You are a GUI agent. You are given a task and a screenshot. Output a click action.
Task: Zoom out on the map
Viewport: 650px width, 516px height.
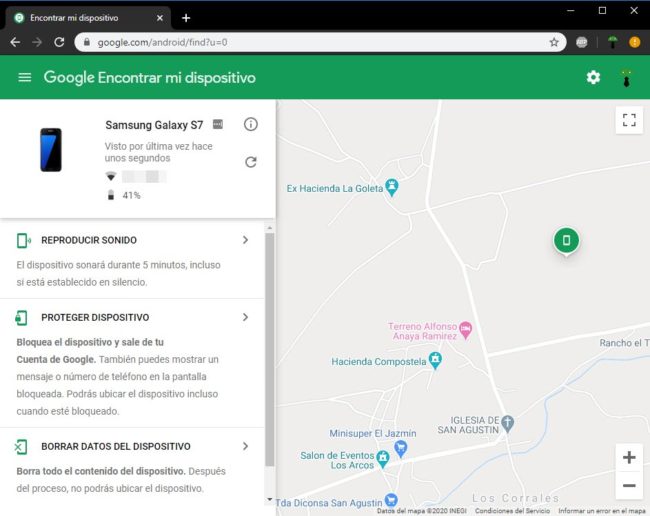(x=629, y=485)
